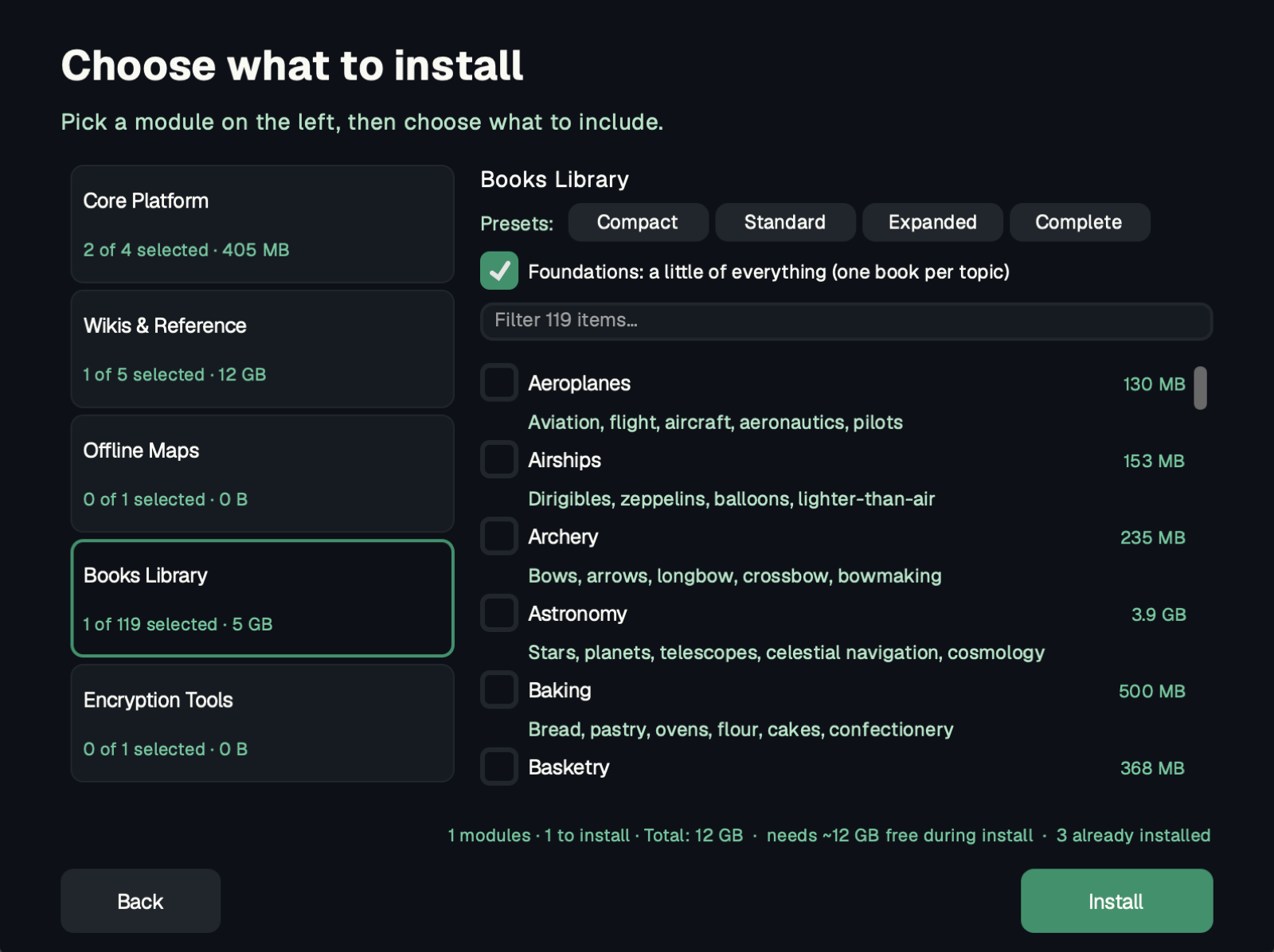Select the Books Library module card

tap(262, 599)
